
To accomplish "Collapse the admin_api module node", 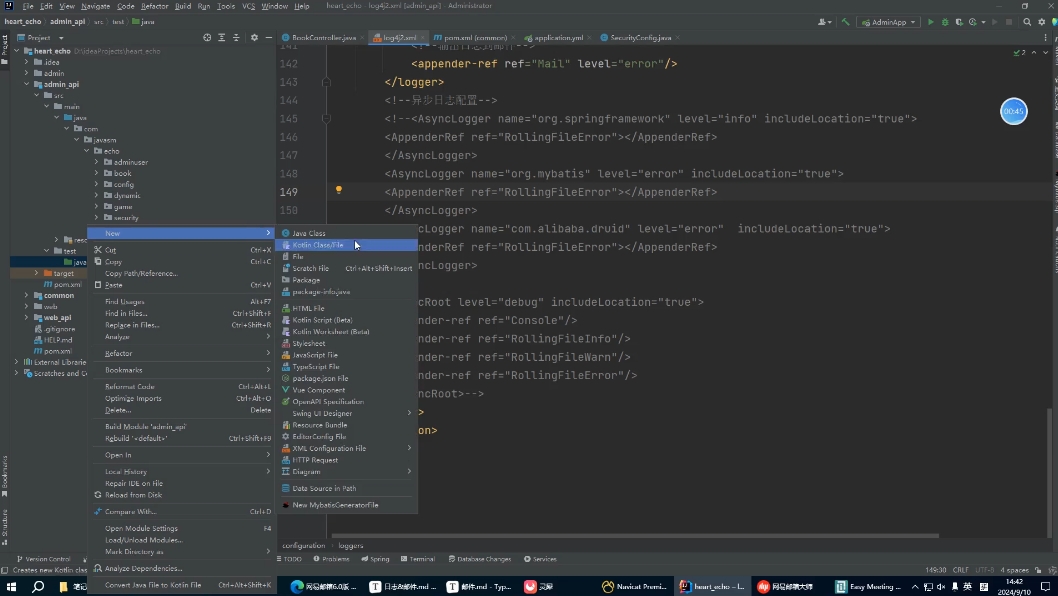I will [x=27, y=84].
